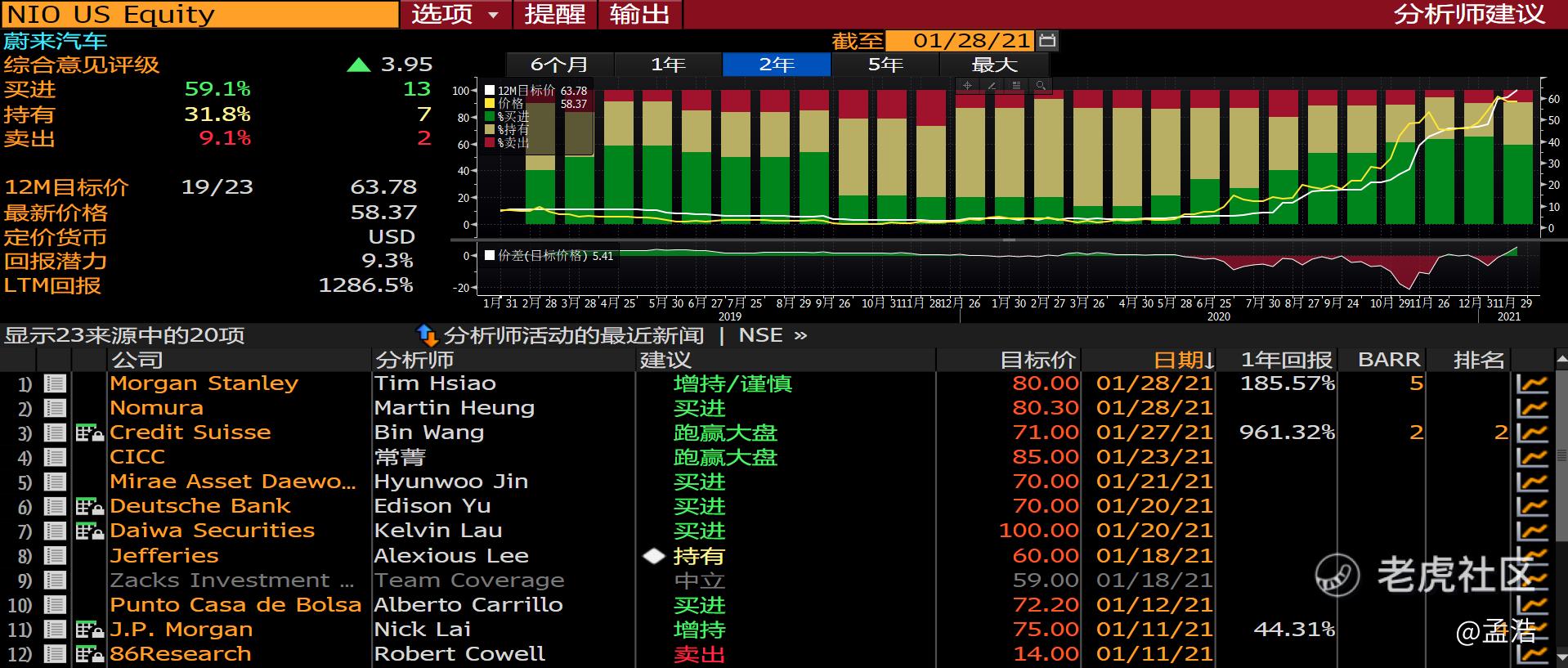
Task: Open report icon for CICC row
Action: [55, 457]
